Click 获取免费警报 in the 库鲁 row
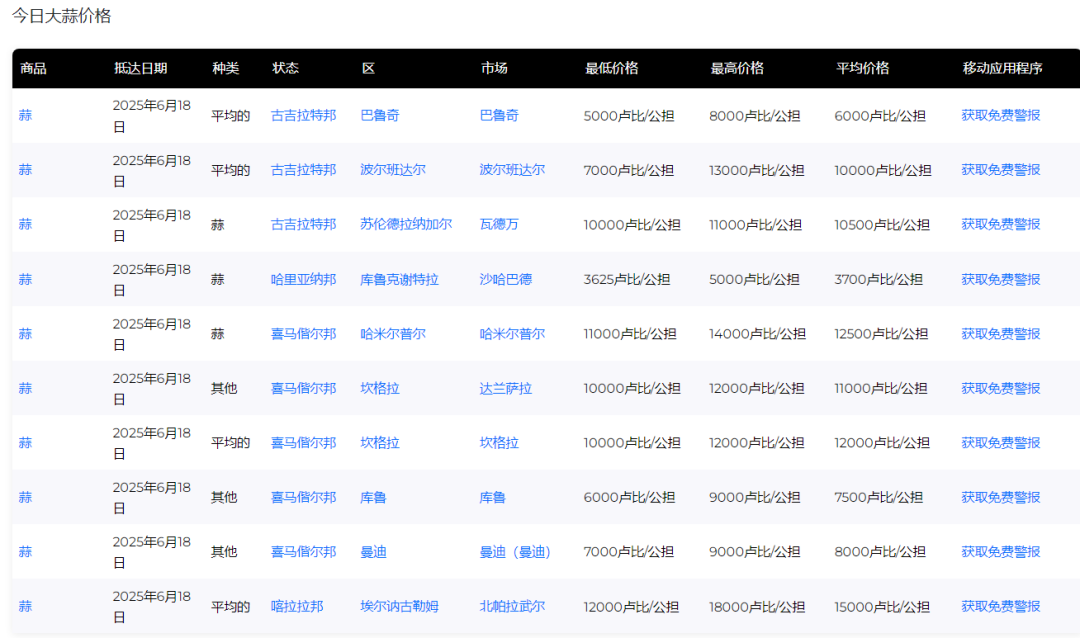 coord(1000,497)
